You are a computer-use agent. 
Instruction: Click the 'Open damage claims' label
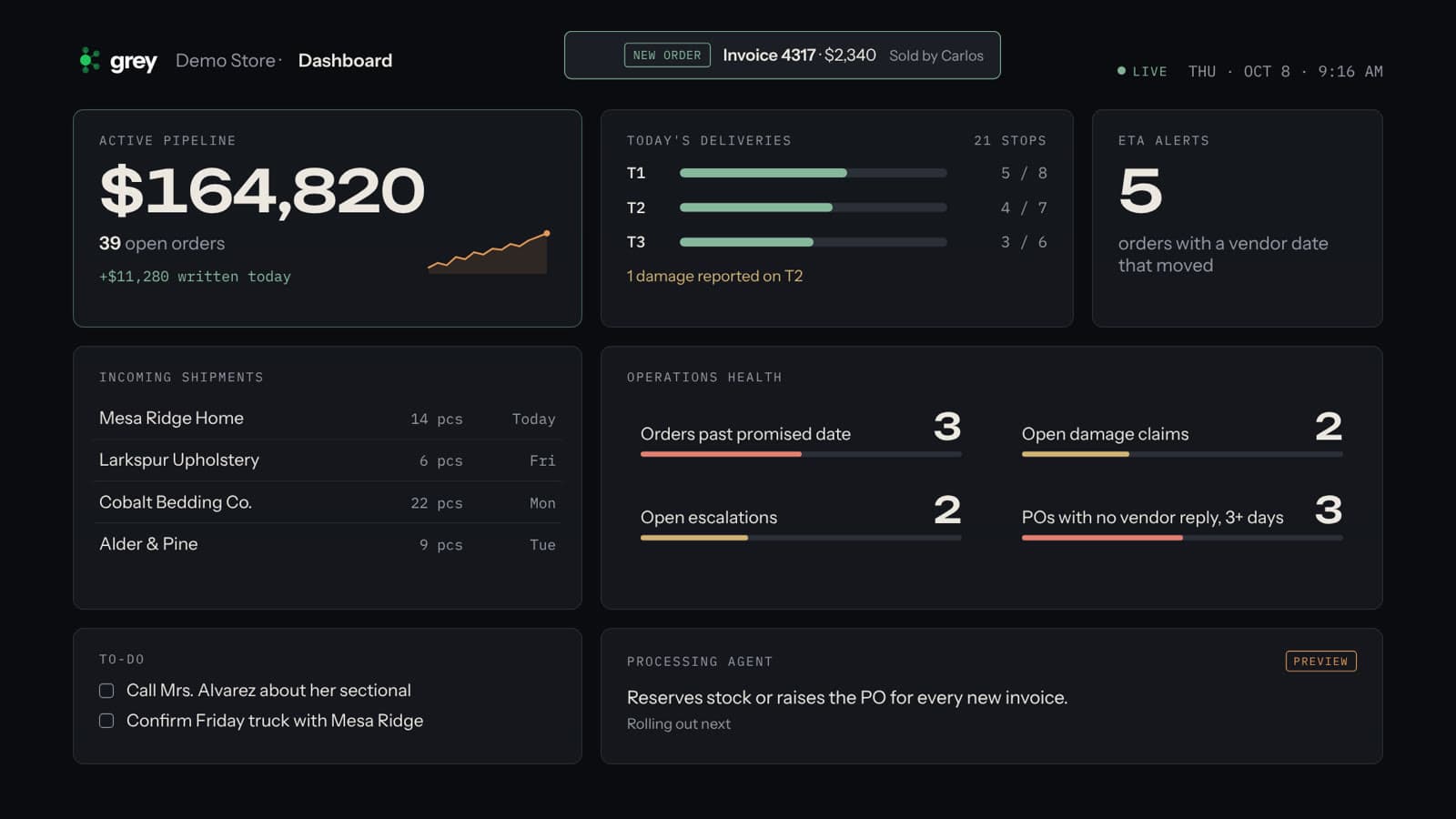[x=1105, y=434]
